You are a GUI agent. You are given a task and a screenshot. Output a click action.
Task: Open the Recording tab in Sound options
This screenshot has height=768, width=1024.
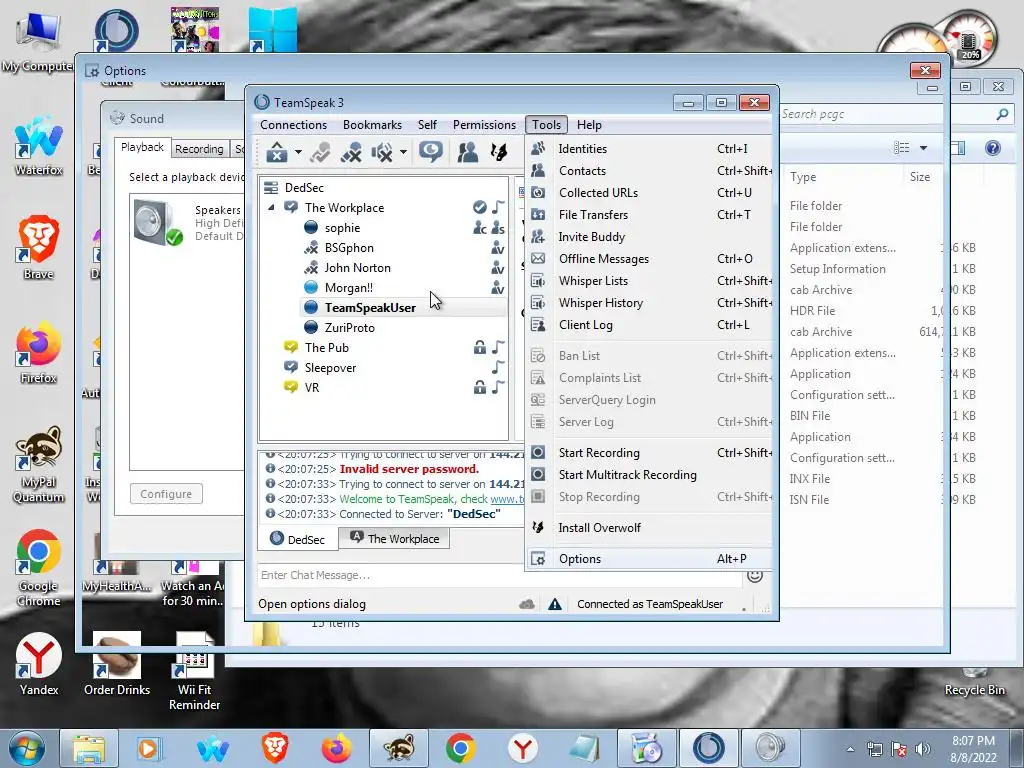tap(199, 149)
